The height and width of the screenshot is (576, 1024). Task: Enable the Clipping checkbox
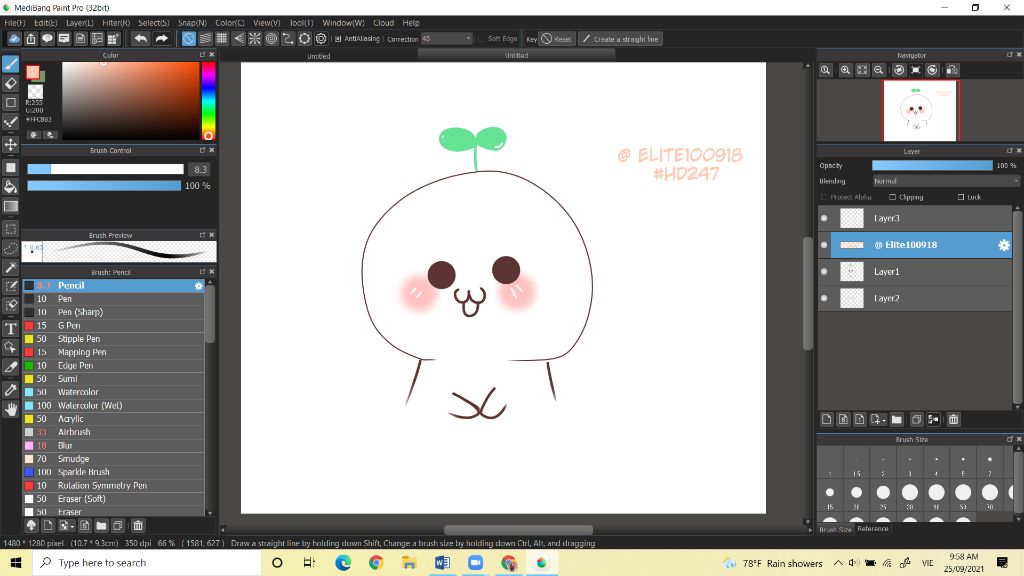[x=893, y=197]
